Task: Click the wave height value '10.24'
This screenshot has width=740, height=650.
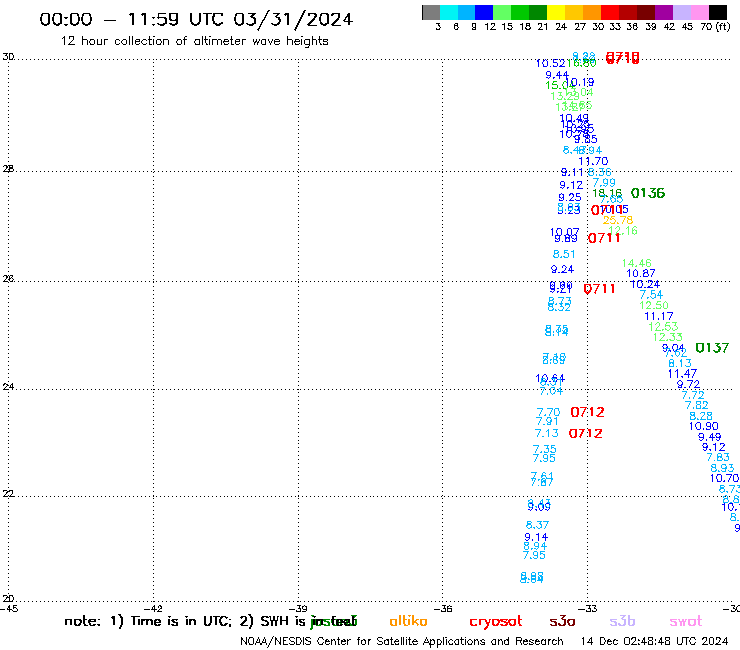Action: click(645, 284)
